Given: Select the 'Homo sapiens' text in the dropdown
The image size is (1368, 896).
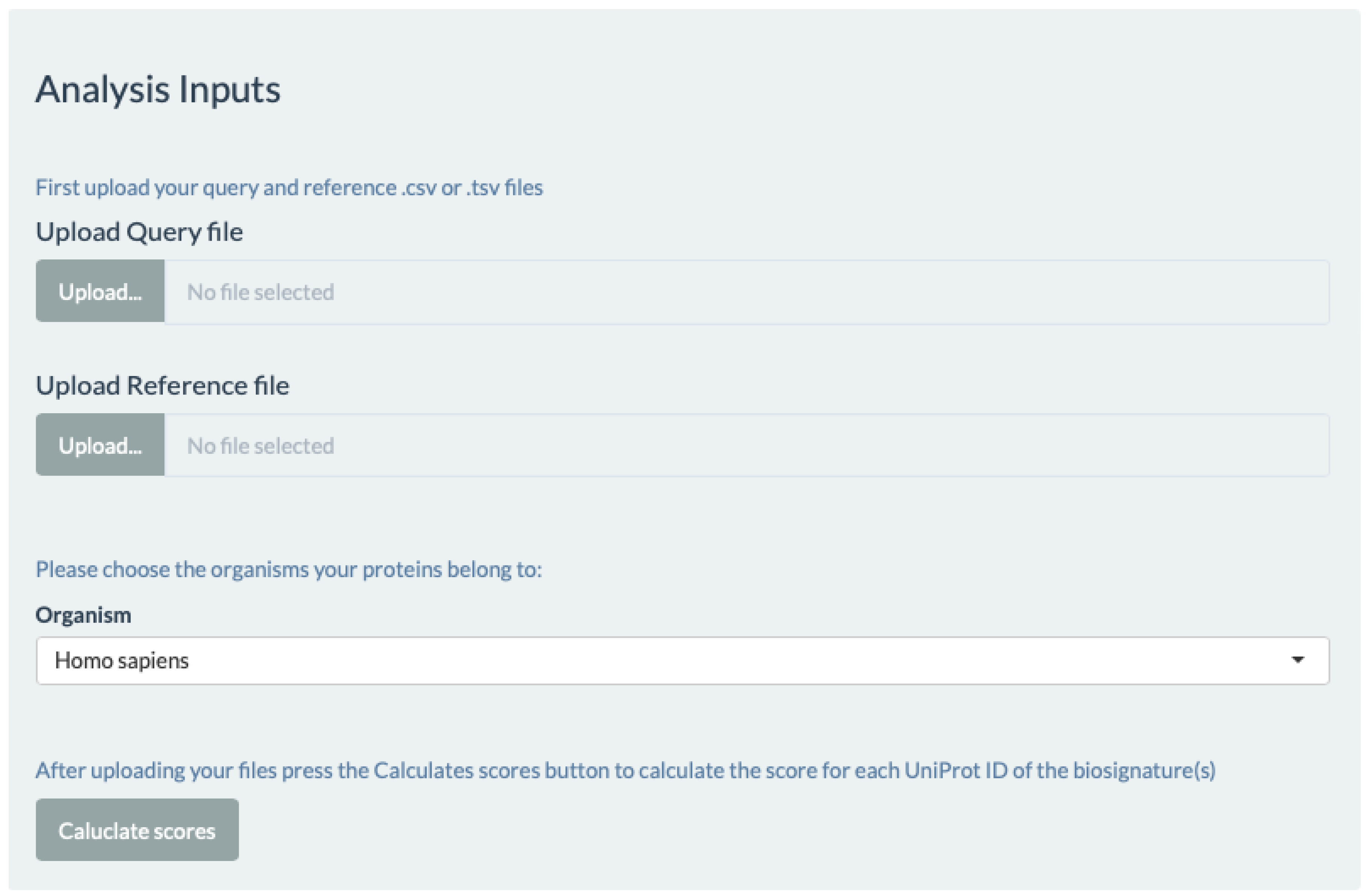Looking at the screenshot, I should tap(122, 661).
